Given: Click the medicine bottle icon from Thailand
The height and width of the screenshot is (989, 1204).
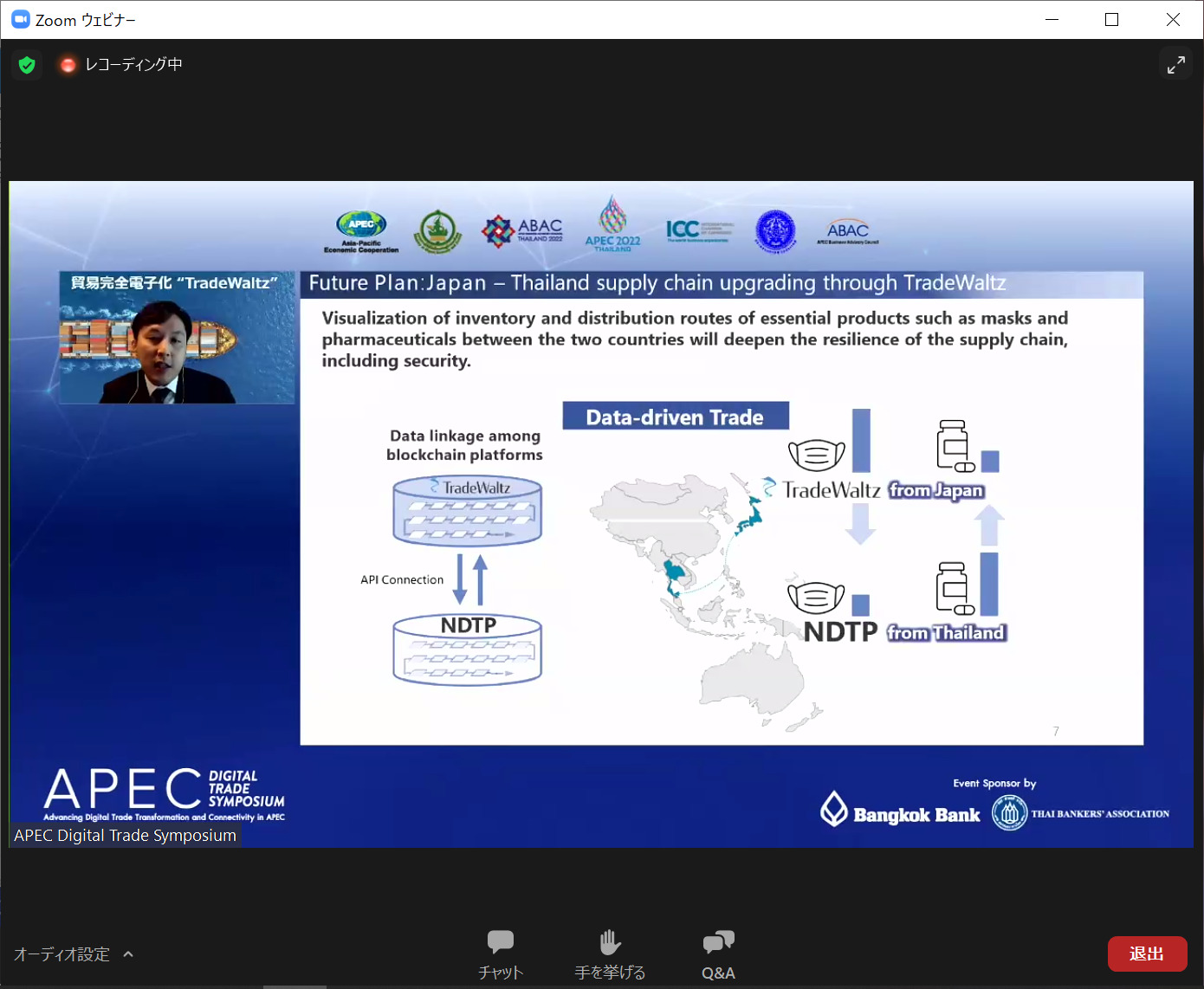Looking at the screenshot, I should coord(955,588).
